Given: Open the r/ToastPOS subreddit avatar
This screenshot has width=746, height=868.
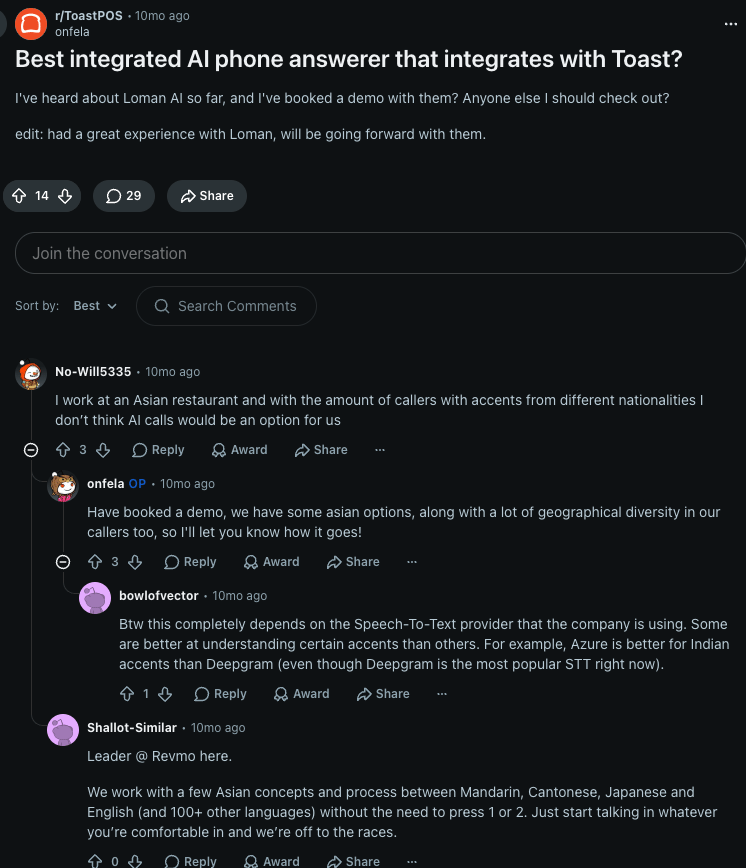Looking at the screenshot, I should [31, 24].
